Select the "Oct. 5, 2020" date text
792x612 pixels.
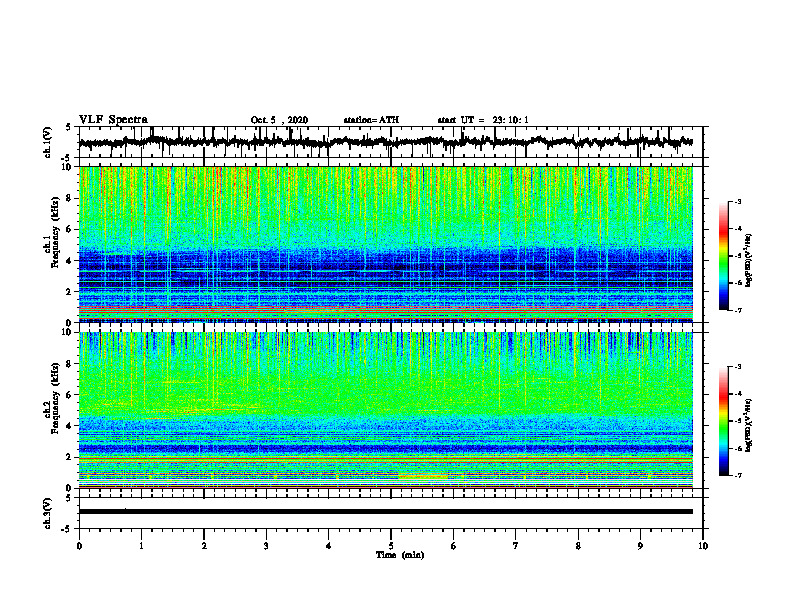tap(279, 120)
